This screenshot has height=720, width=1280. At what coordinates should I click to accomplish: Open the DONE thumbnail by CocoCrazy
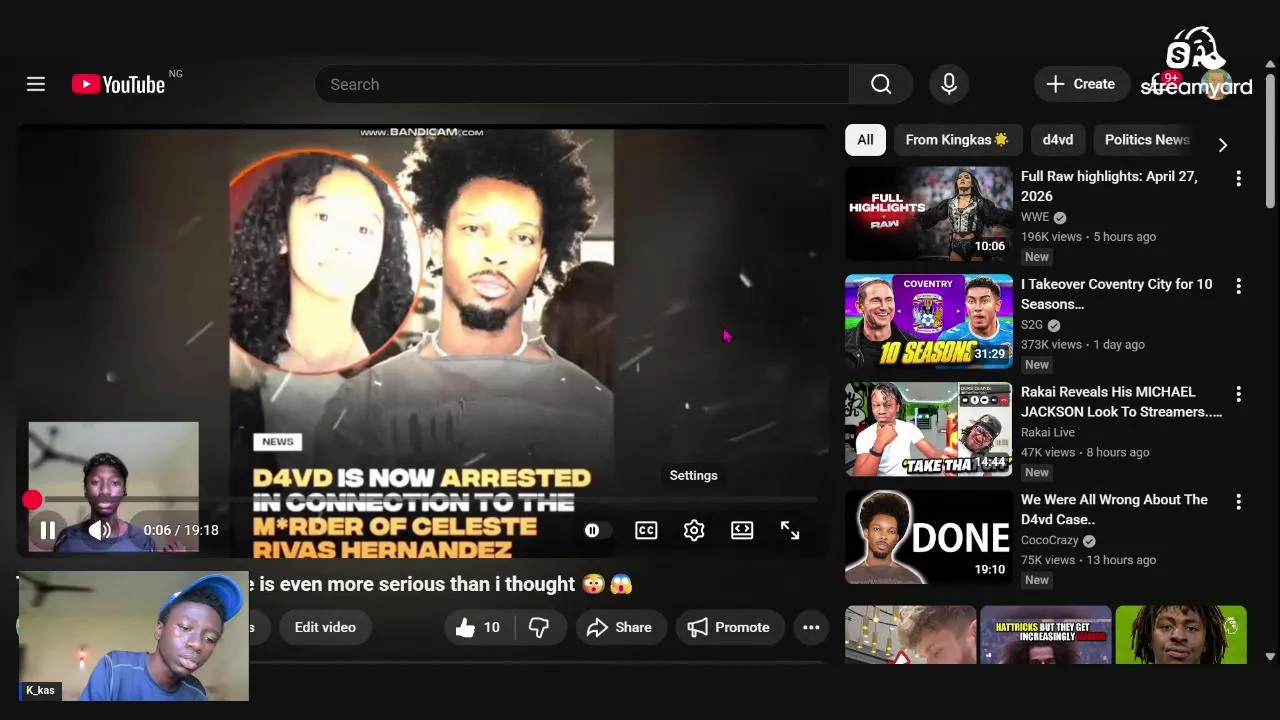coord(929,537)
